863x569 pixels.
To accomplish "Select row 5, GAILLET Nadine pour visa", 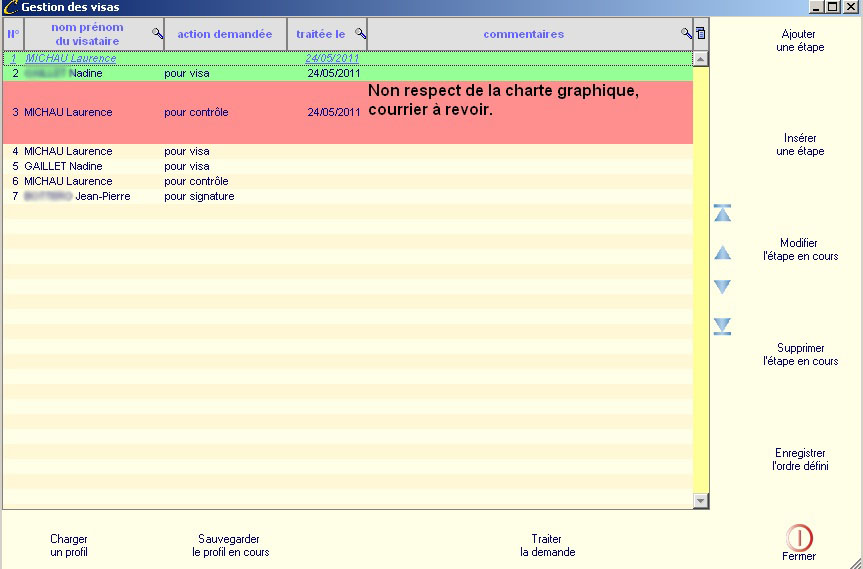I will 200,166.
